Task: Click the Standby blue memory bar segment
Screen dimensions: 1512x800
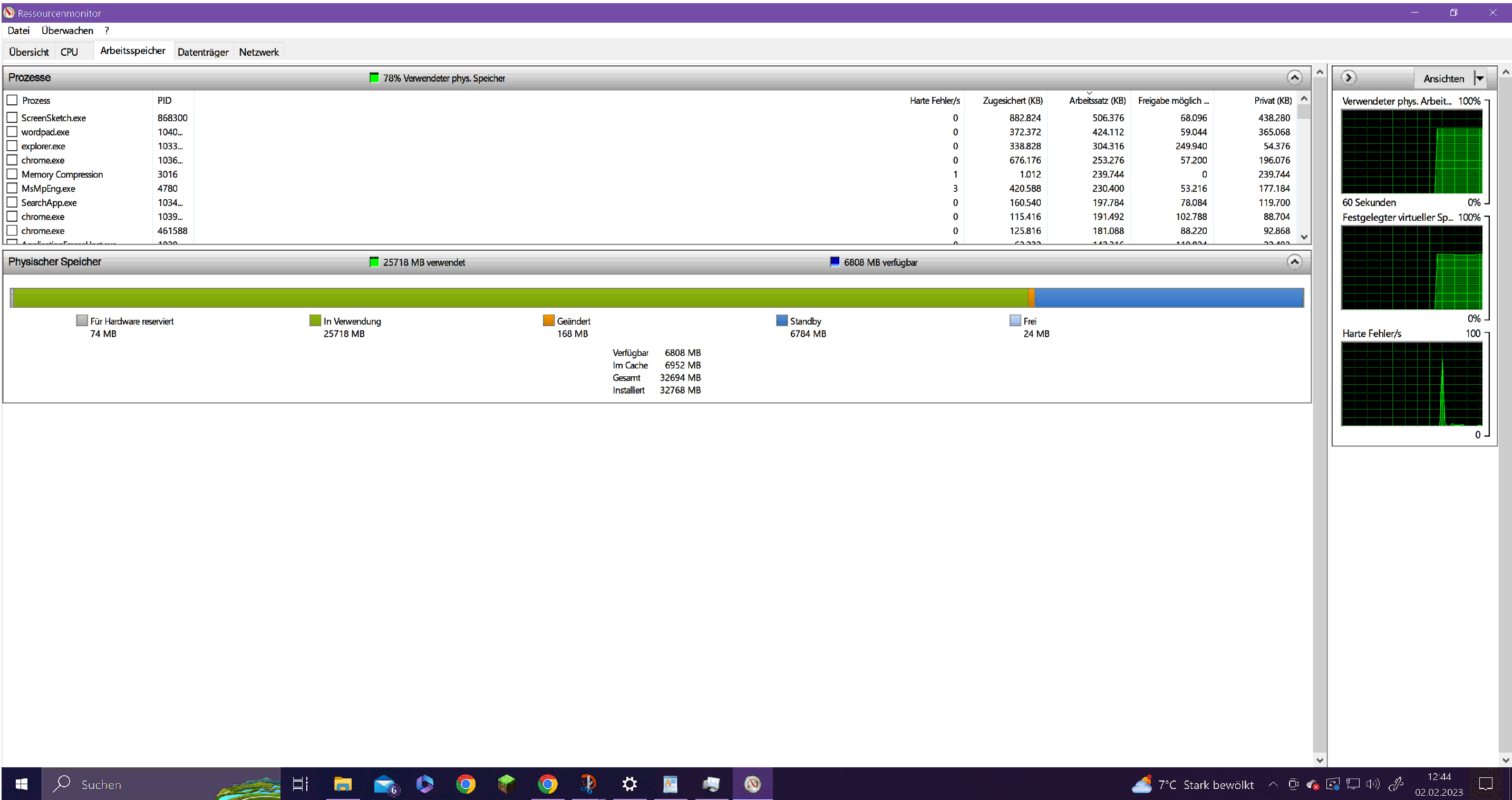Action: (1168, 298)
